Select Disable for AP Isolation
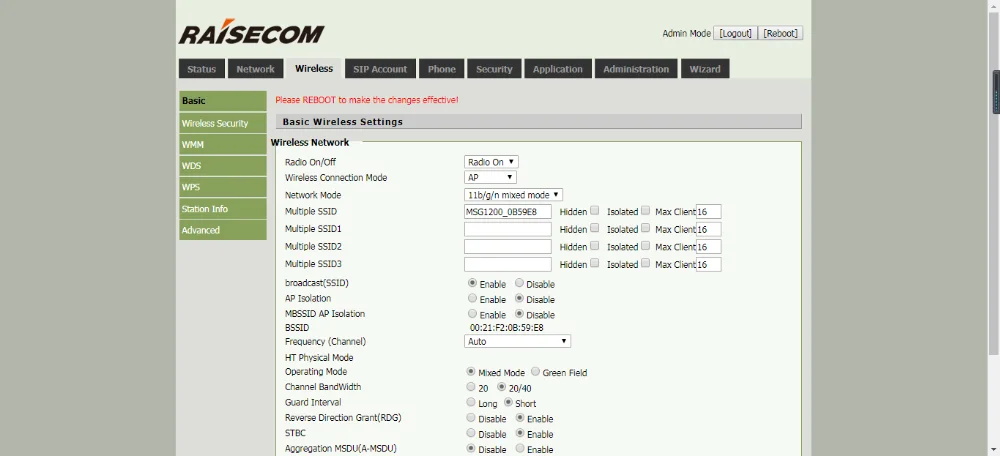This screenshot has width=1000, height=456. 519,298
